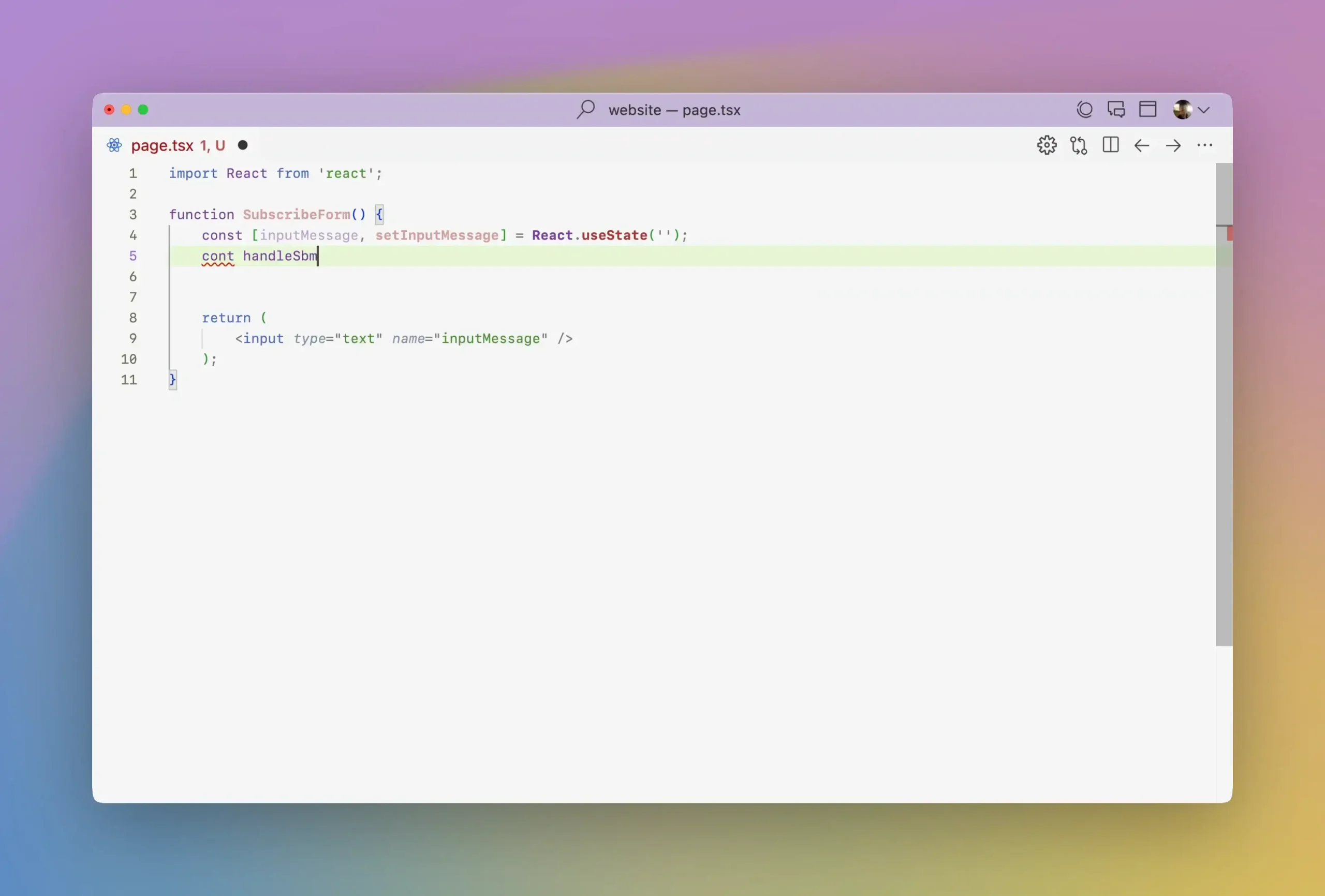Navigate back with the left arrow icon

tap(1142, 145)
